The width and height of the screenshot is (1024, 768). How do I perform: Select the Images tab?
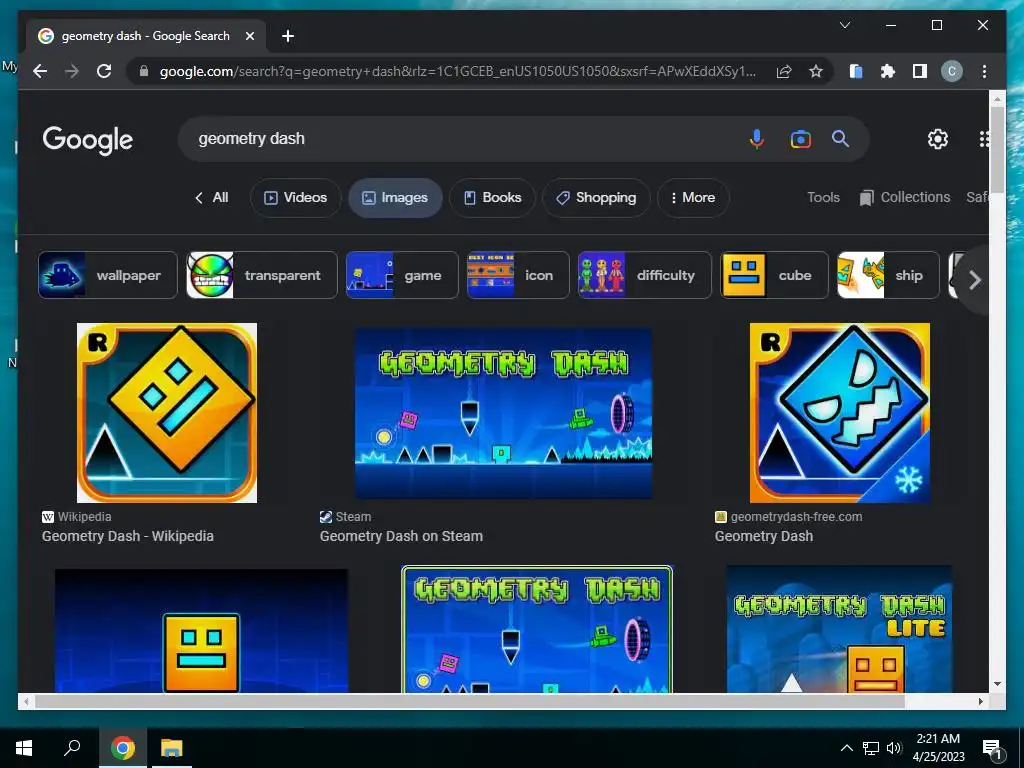[395, 197]
